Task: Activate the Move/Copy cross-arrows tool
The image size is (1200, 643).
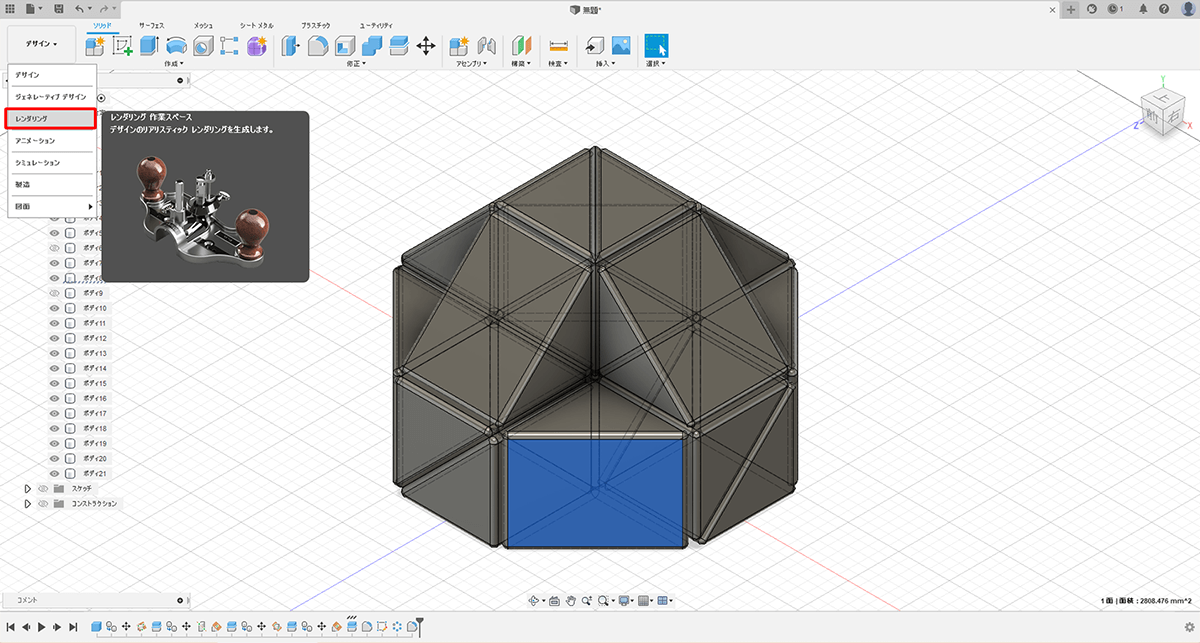Action: [x=425, y=45]
